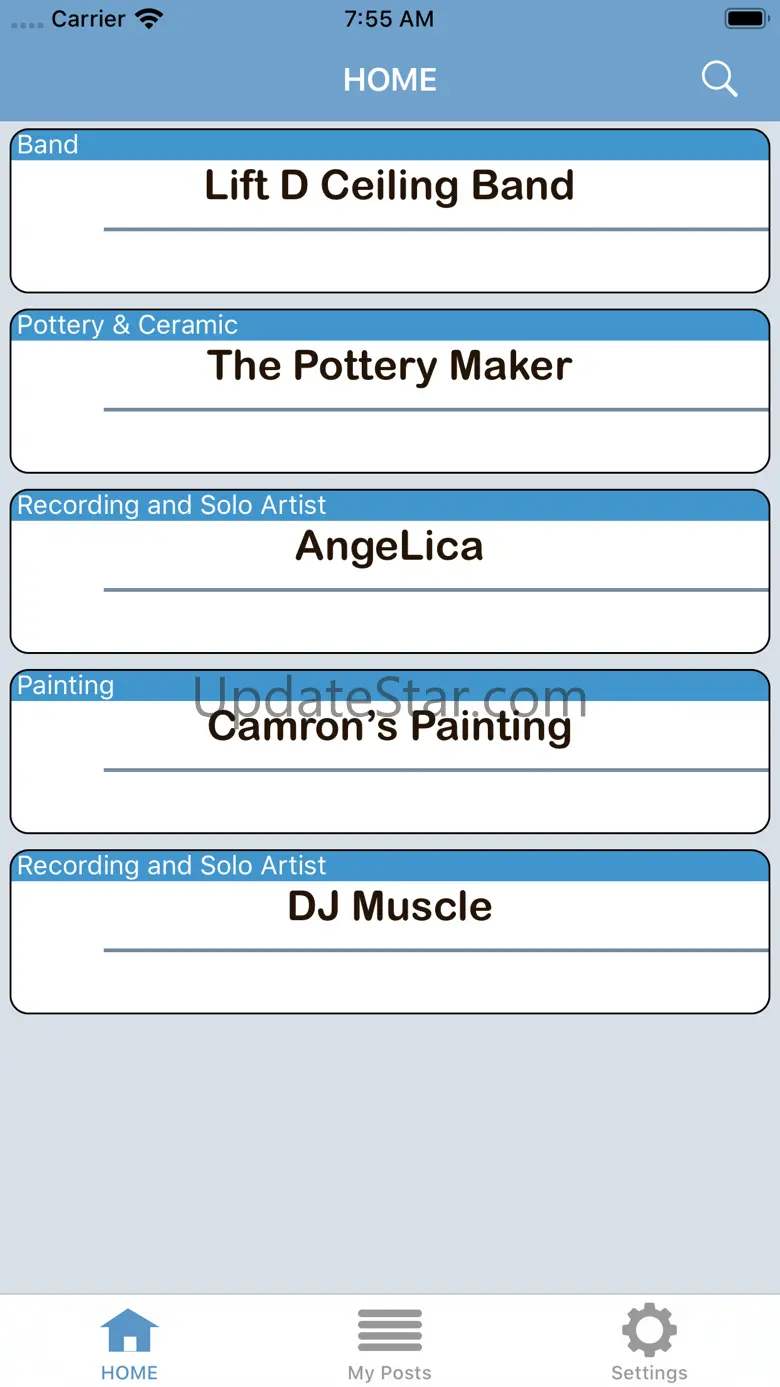Image resolution: width=780 pixels, height=1387 pixels.
Task: Switch to the Settings tab label
Action: coord(649,1373)
